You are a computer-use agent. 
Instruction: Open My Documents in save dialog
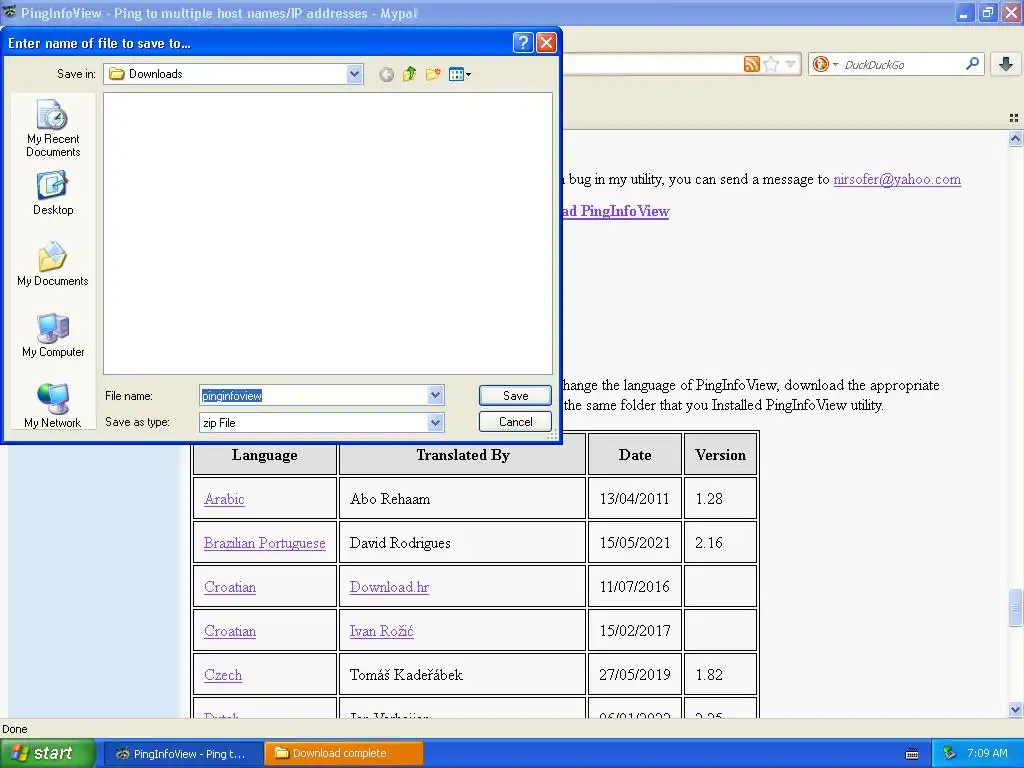pyautogui.click(x=53, y=264)
